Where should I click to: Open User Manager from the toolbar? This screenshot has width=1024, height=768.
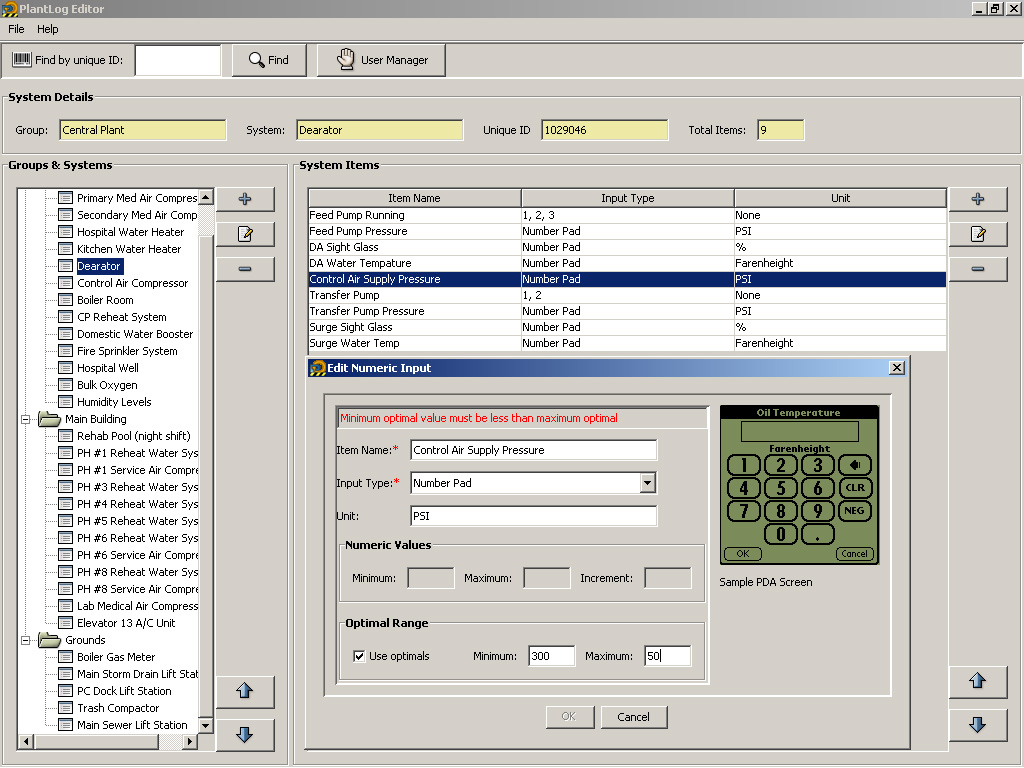coord(381,60)
